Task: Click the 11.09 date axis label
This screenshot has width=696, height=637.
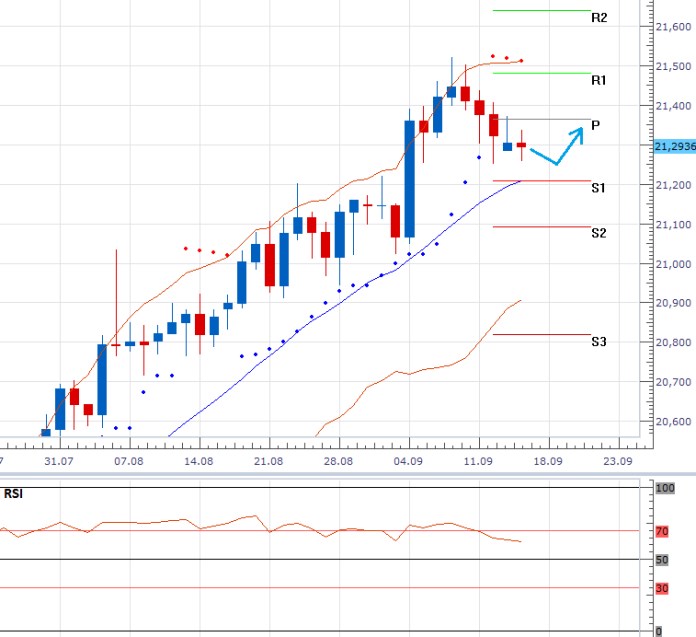Action: 478,462
